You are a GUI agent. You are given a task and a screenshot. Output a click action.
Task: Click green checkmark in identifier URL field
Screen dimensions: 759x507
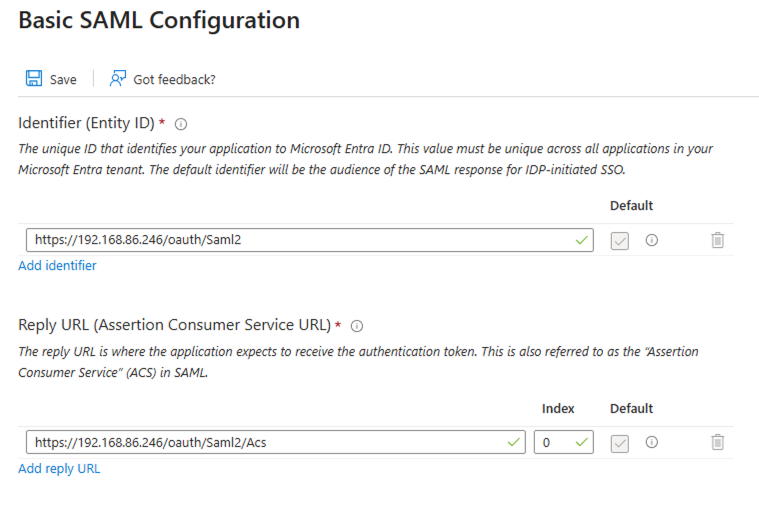[x=582, y=240]
